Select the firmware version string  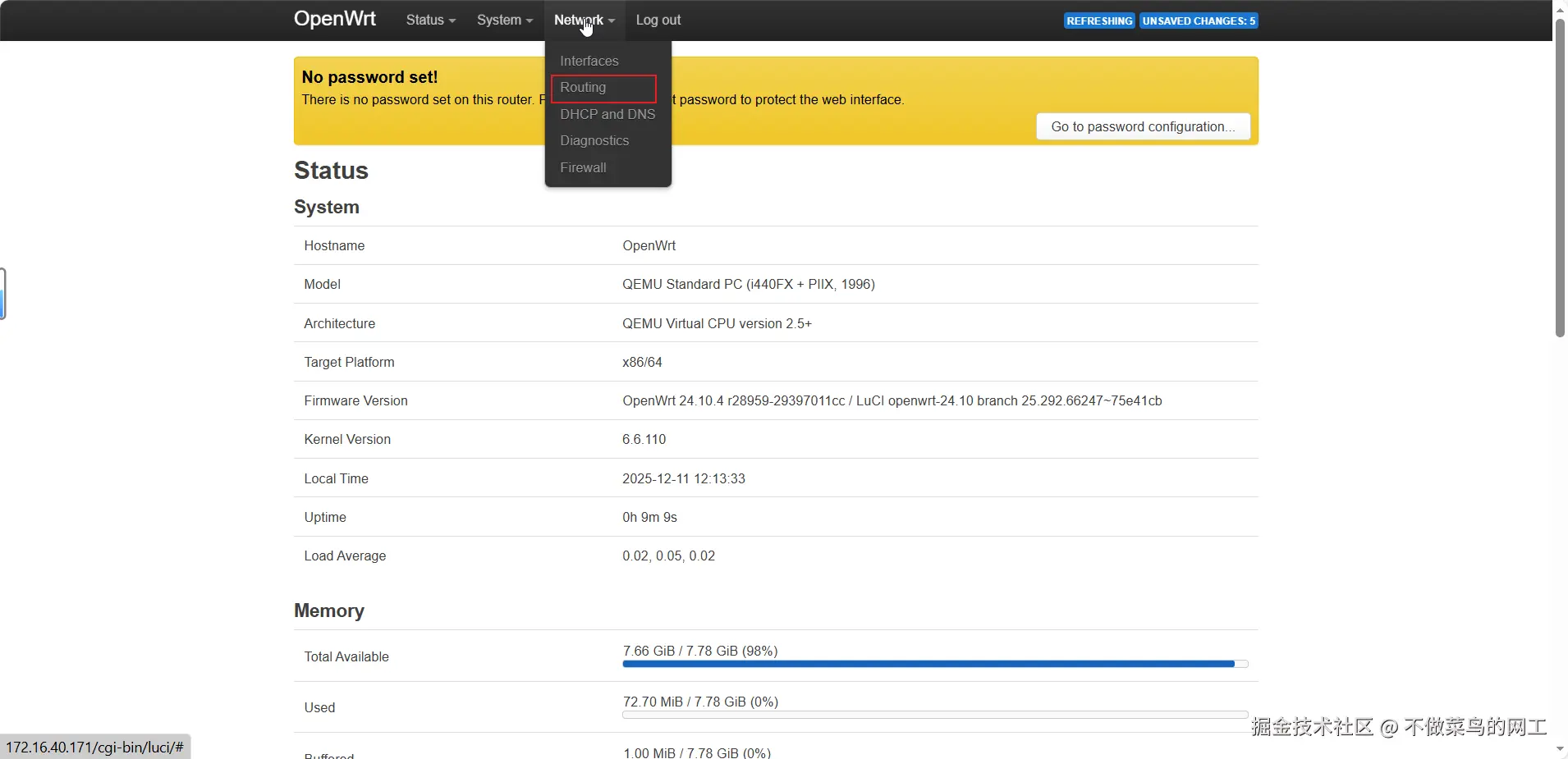pos(892,400)
